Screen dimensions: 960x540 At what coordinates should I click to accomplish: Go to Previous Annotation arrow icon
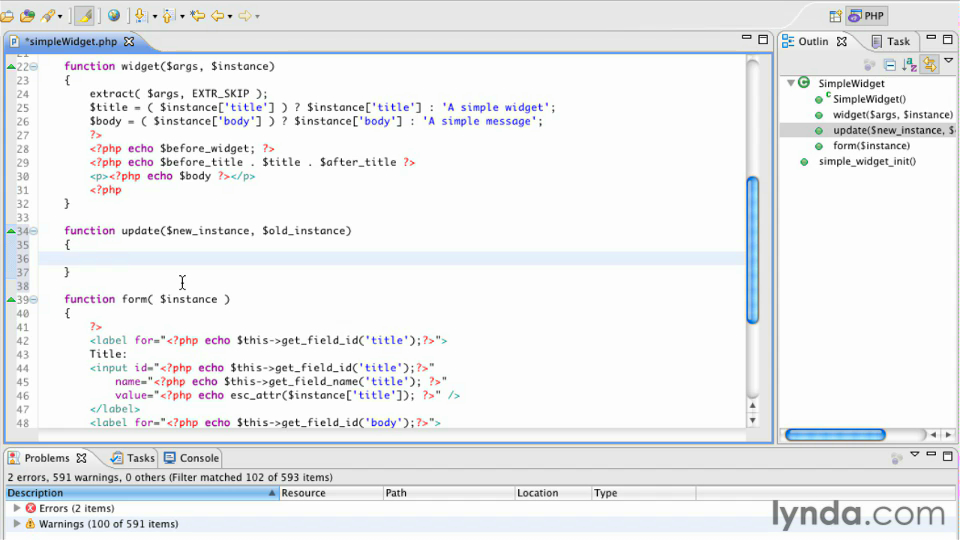(x=168, y=15)
